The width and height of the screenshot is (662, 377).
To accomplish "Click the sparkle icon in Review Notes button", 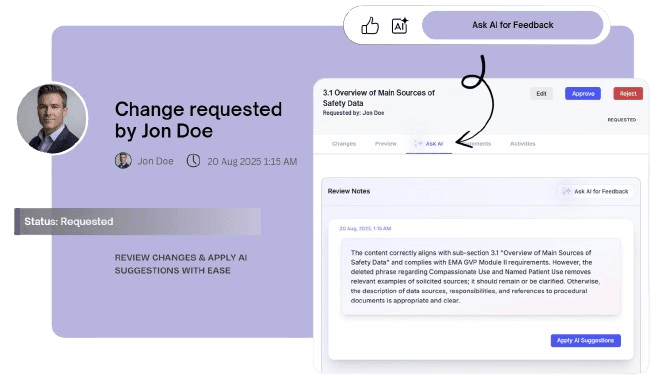I will click(x=566, y=191).
